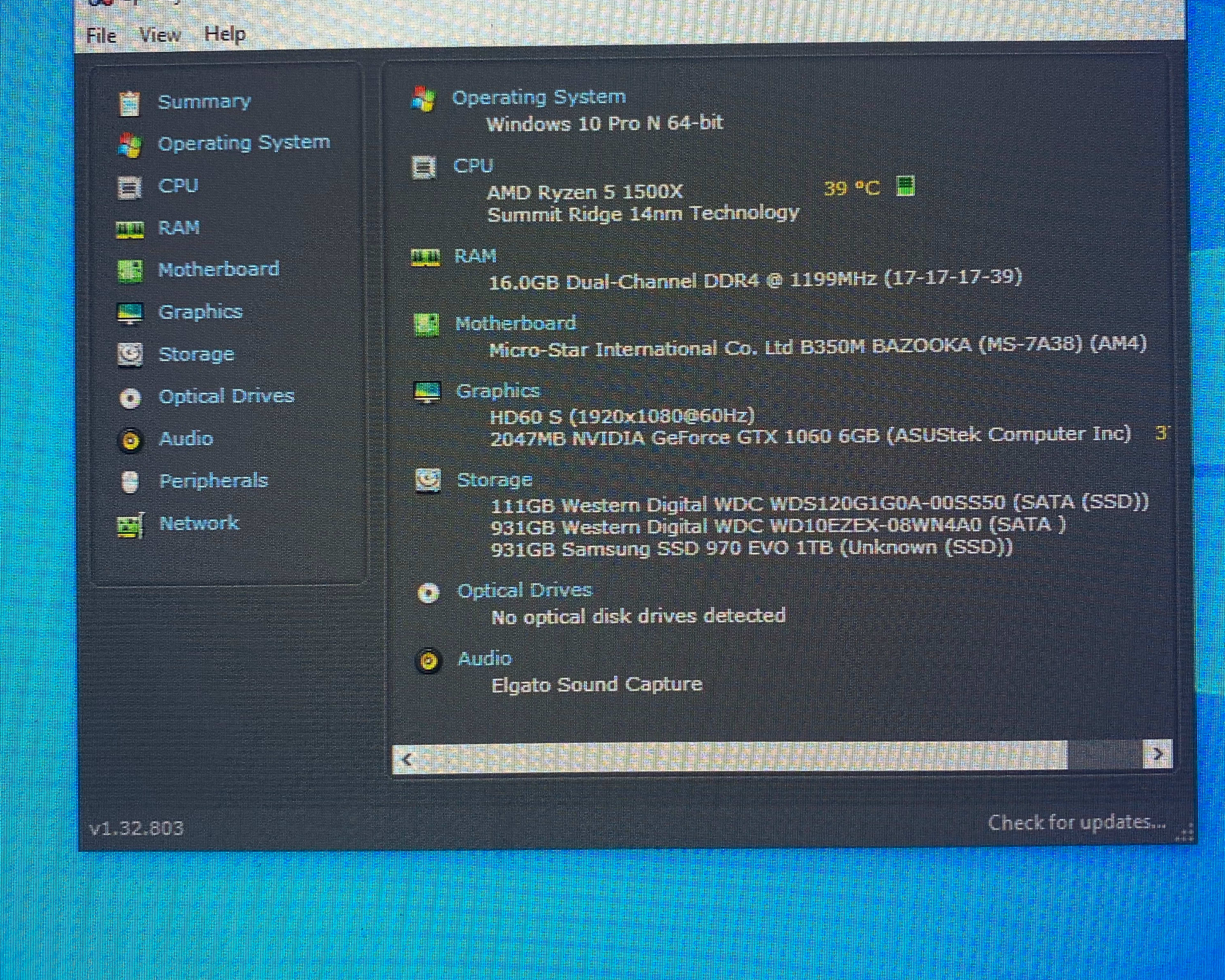Click Check for updates link
Screen dimensions: 1225x980
1077,823
